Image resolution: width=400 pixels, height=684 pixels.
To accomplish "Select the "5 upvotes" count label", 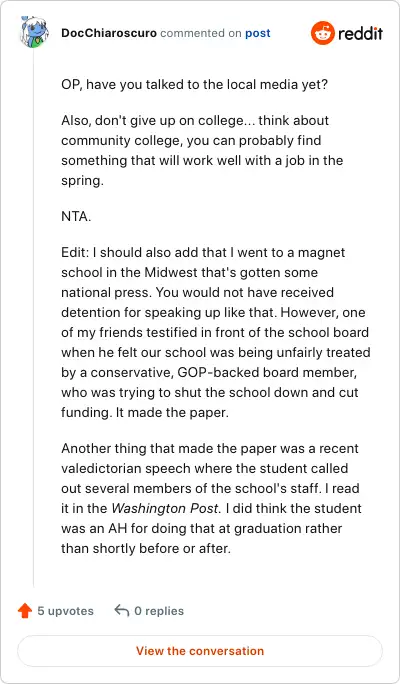I will (65, 611).
